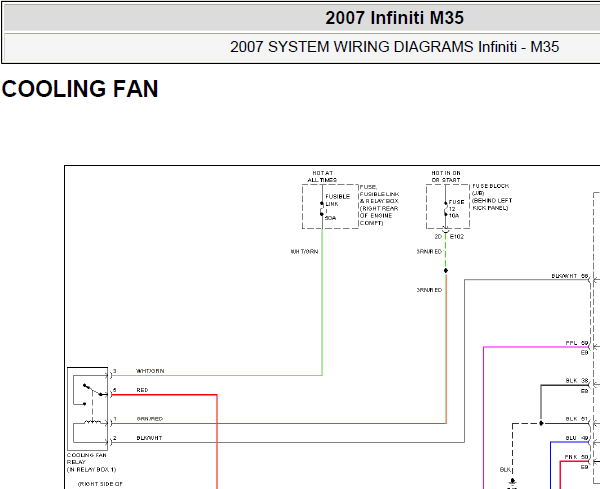Click the "BLK/WHT 68" pin label
This screenshot has height=489, width=600.
[569, 276]
